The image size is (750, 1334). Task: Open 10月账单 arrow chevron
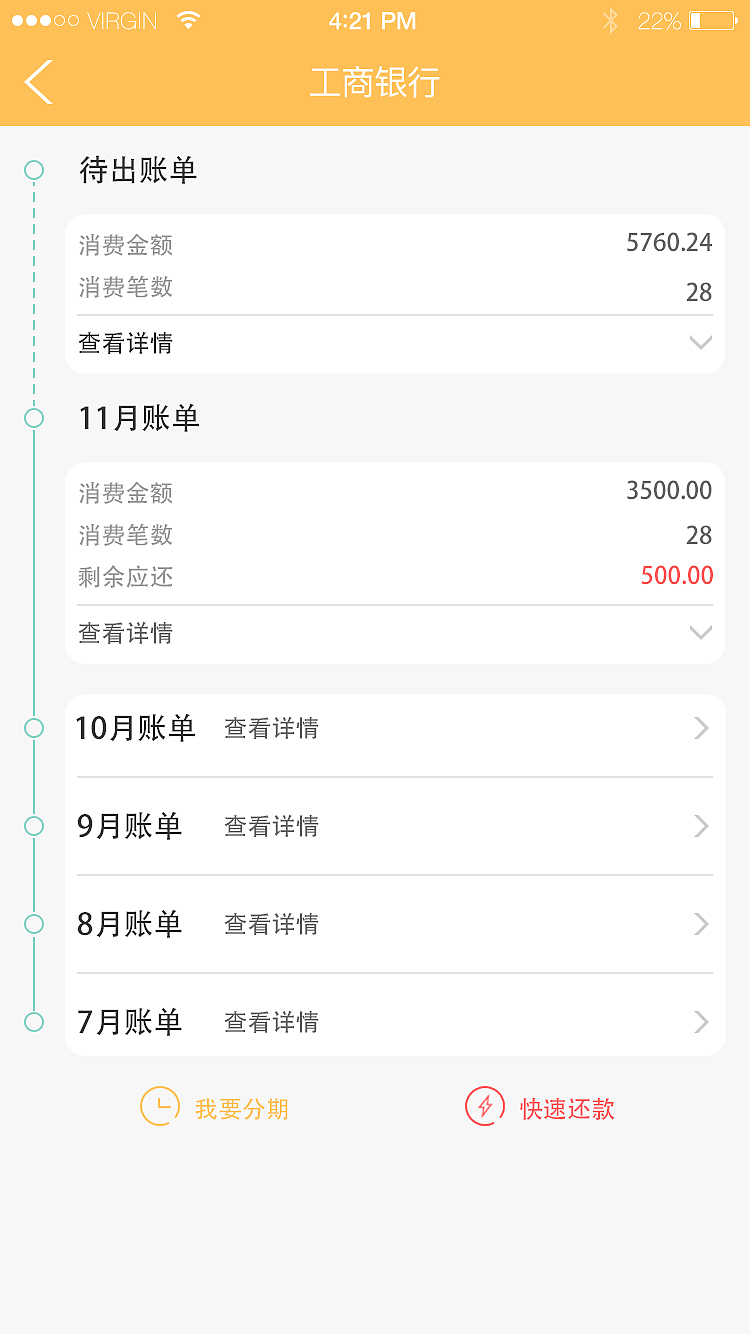[x=701, y=729]
